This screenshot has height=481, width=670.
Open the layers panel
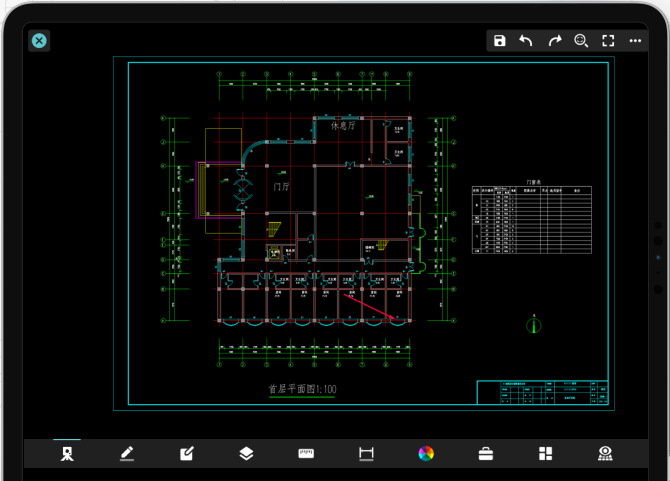click(x=247, y=453)
